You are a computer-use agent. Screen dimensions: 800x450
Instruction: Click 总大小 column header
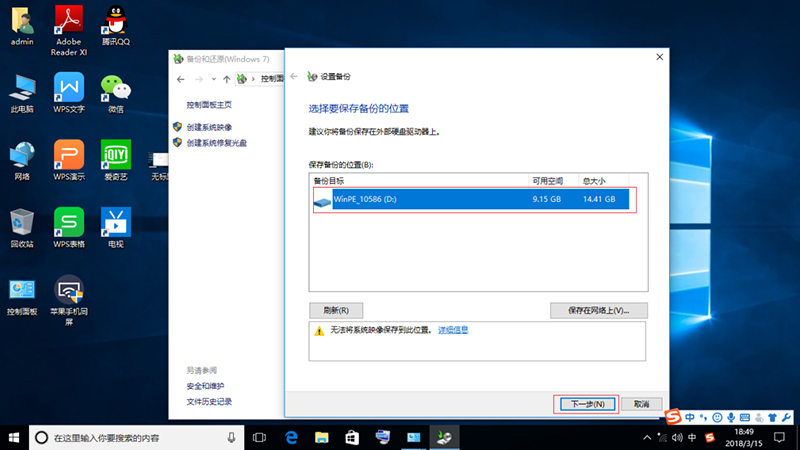pyautogui.click(x=604, y=181)
